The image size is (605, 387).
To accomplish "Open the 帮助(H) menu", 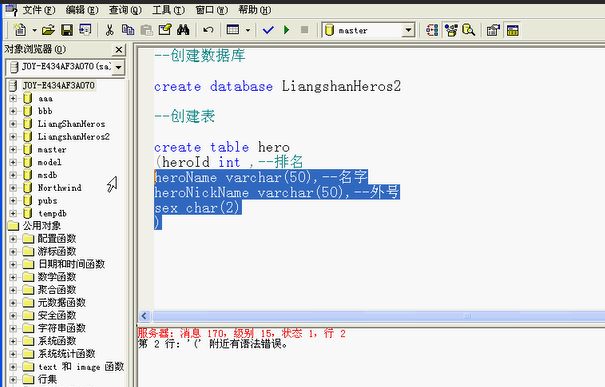I will (x=255, y=10).
